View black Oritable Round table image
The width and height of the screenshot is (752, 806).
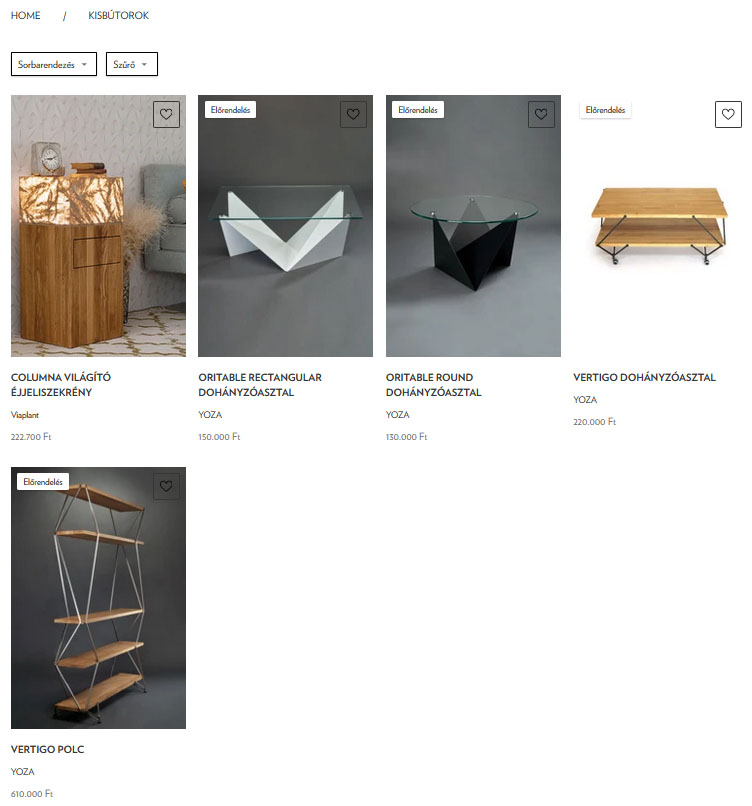pos(473,226)
